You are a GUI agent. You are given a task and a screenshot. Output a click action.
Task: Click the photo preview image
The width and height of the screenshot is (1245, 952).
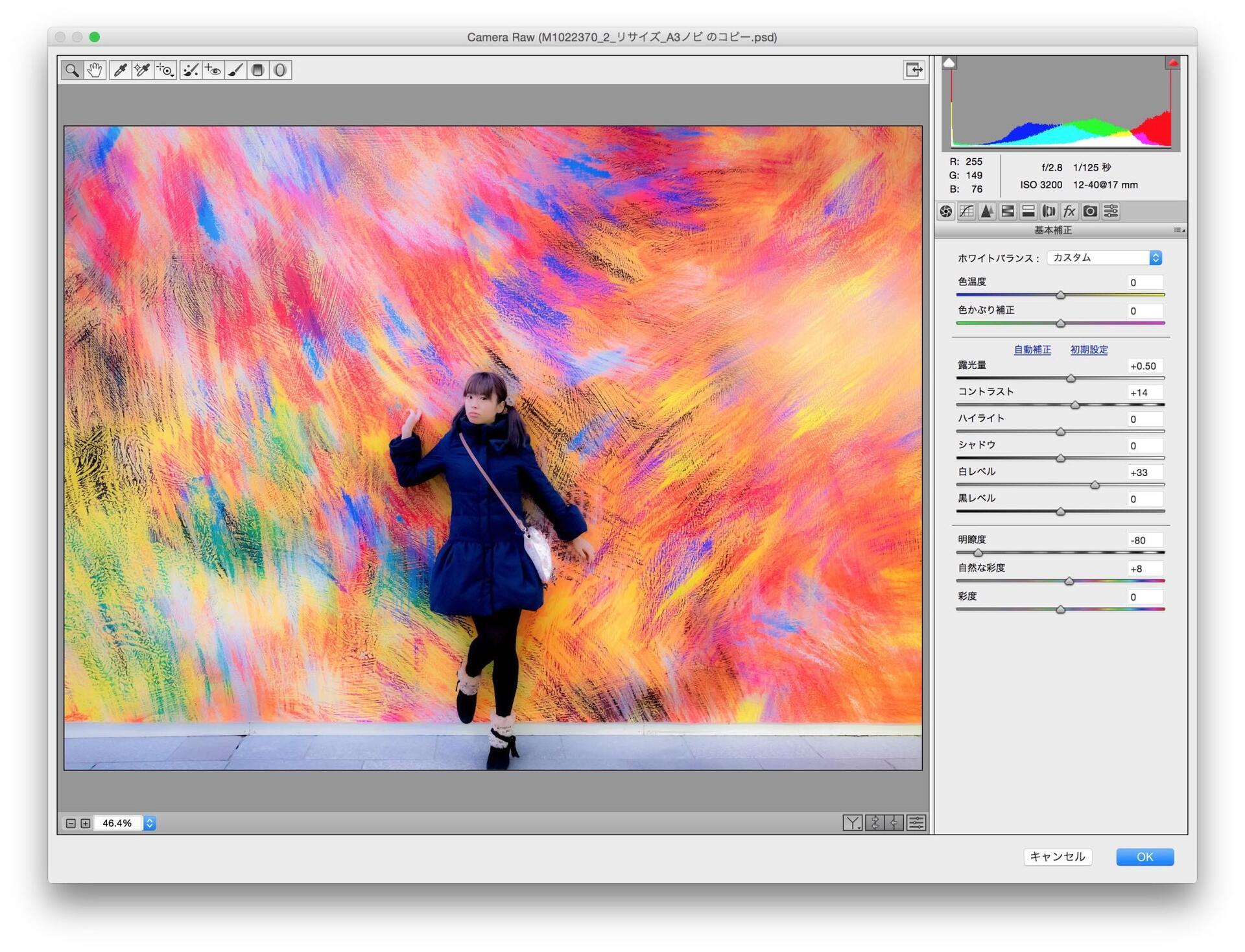pyautogui.click(x=493, y=448)
